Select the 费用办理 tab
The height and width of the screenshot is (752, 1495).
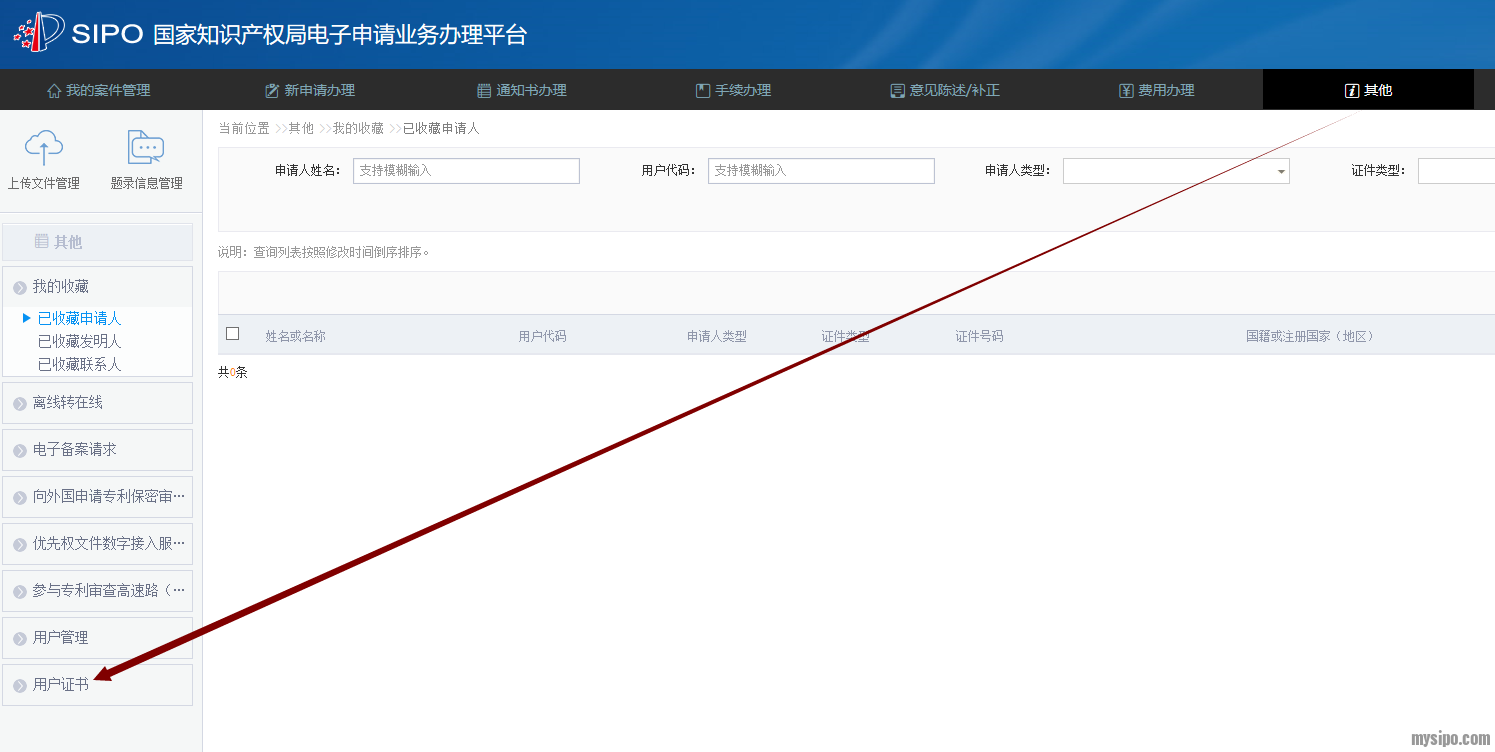pos(1156,90)
